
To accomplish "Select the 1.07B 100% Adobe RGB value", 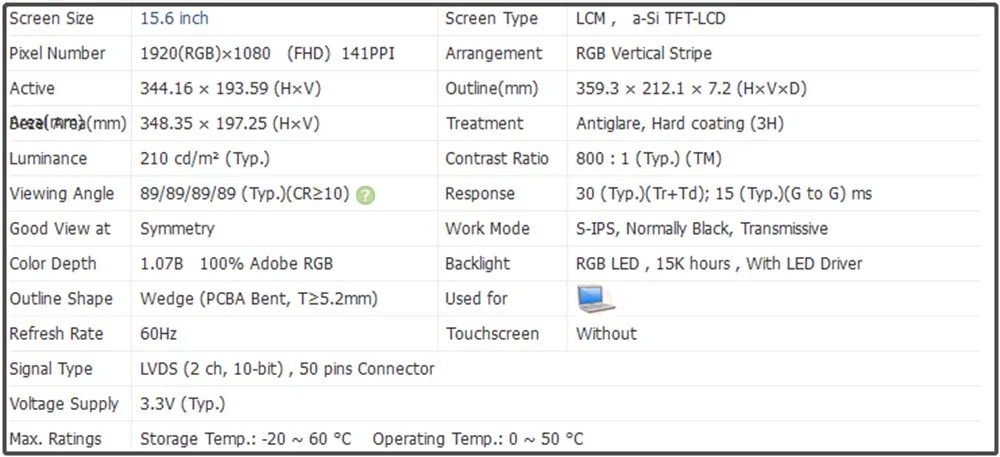I will (x=237, y=264).
